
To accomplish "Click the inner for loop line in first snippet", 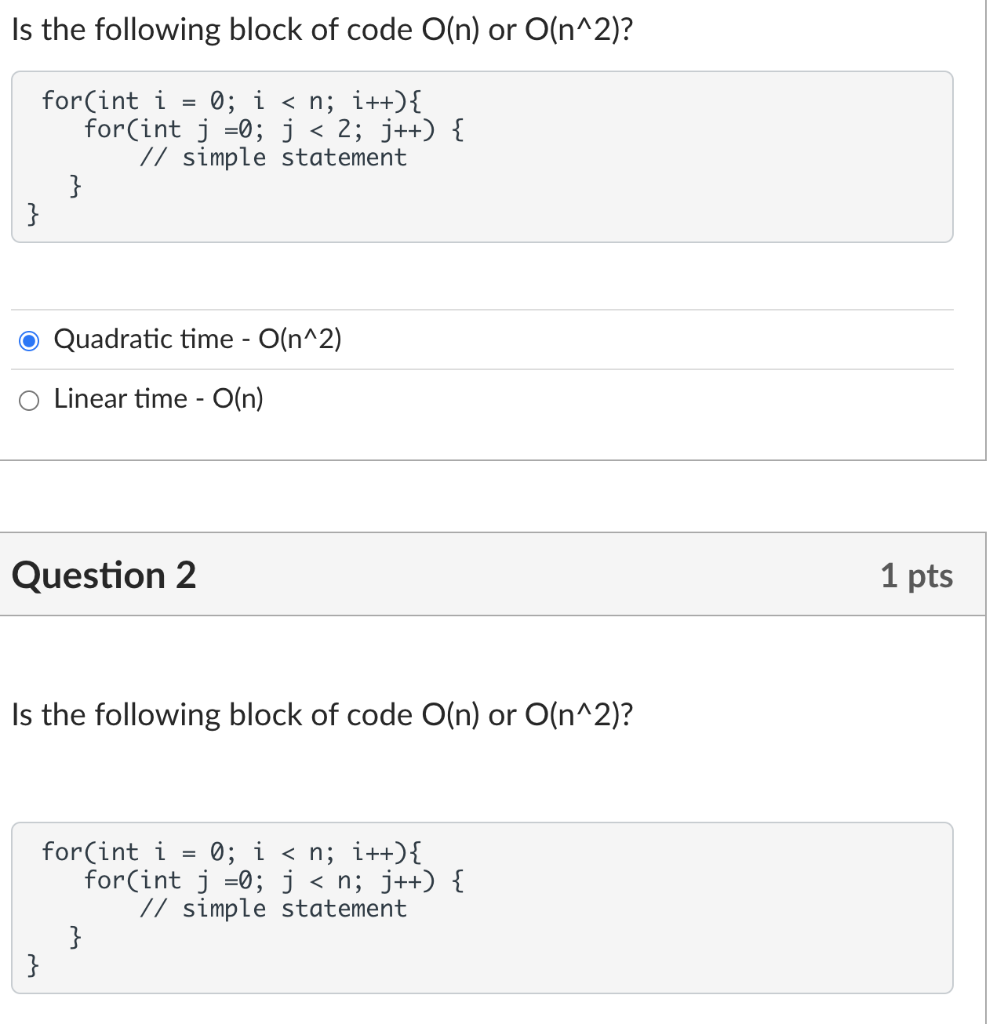I will click(270, 128).
